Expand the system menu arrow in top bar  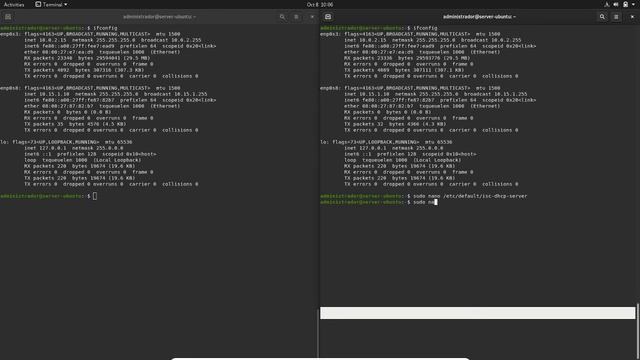[633, 4]
